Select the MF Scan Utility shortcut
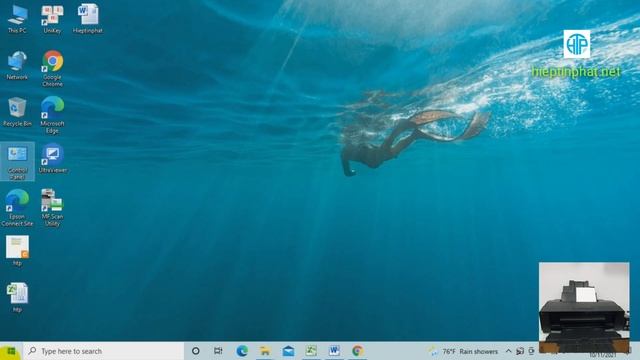Image resolution: width=640 pixels, height=360 pixels. click(x=52, y=207)
